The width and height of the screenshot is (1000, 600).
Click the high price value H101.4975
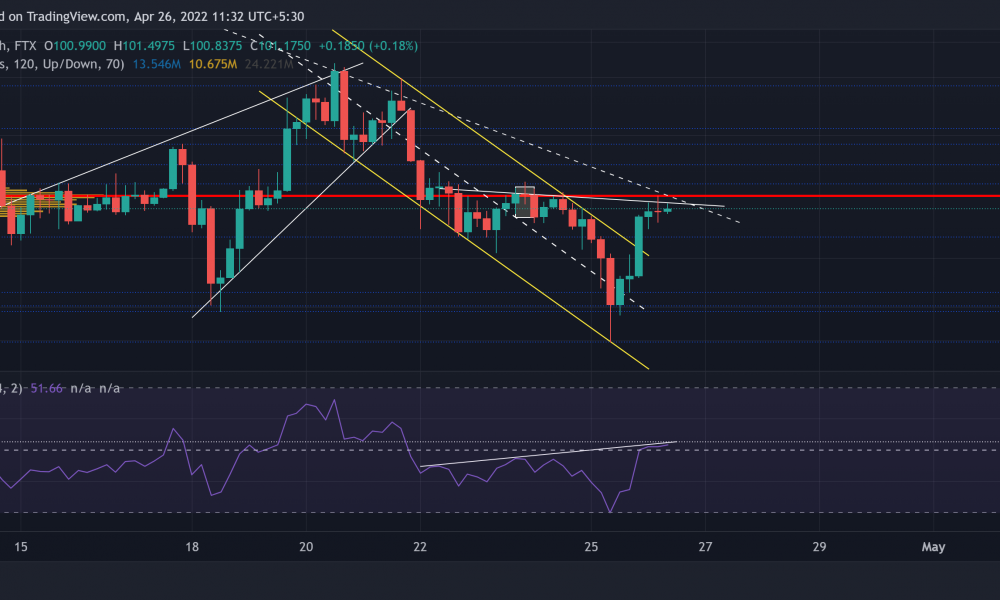[x=144, y=46]
